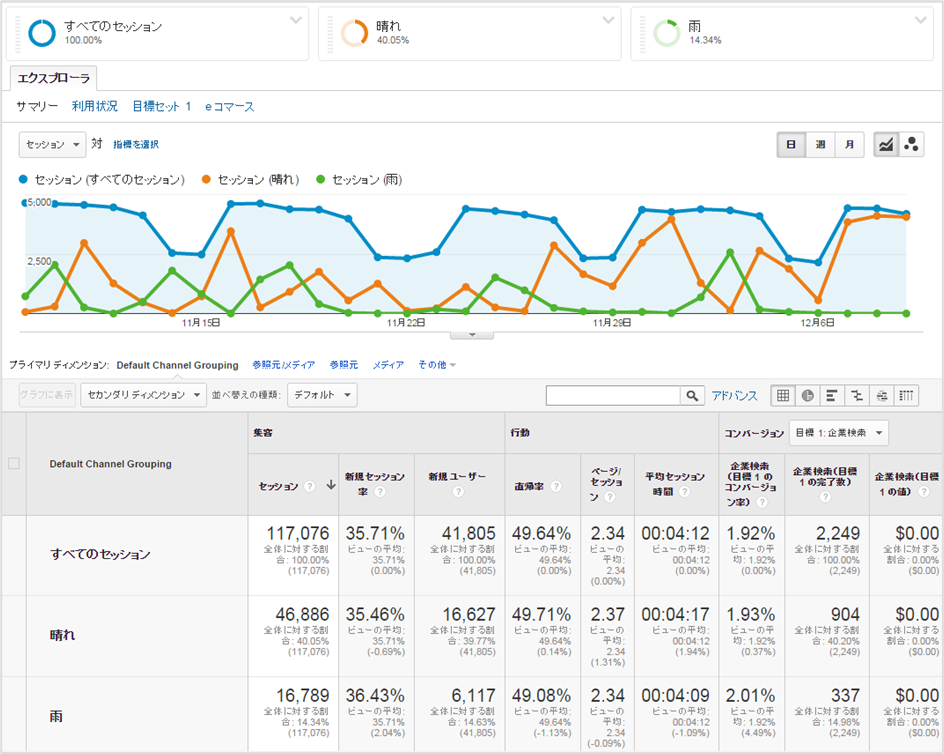944x754 pixels.
Task: Click the help icon beside 直帰率
Action: click(556, 486)
